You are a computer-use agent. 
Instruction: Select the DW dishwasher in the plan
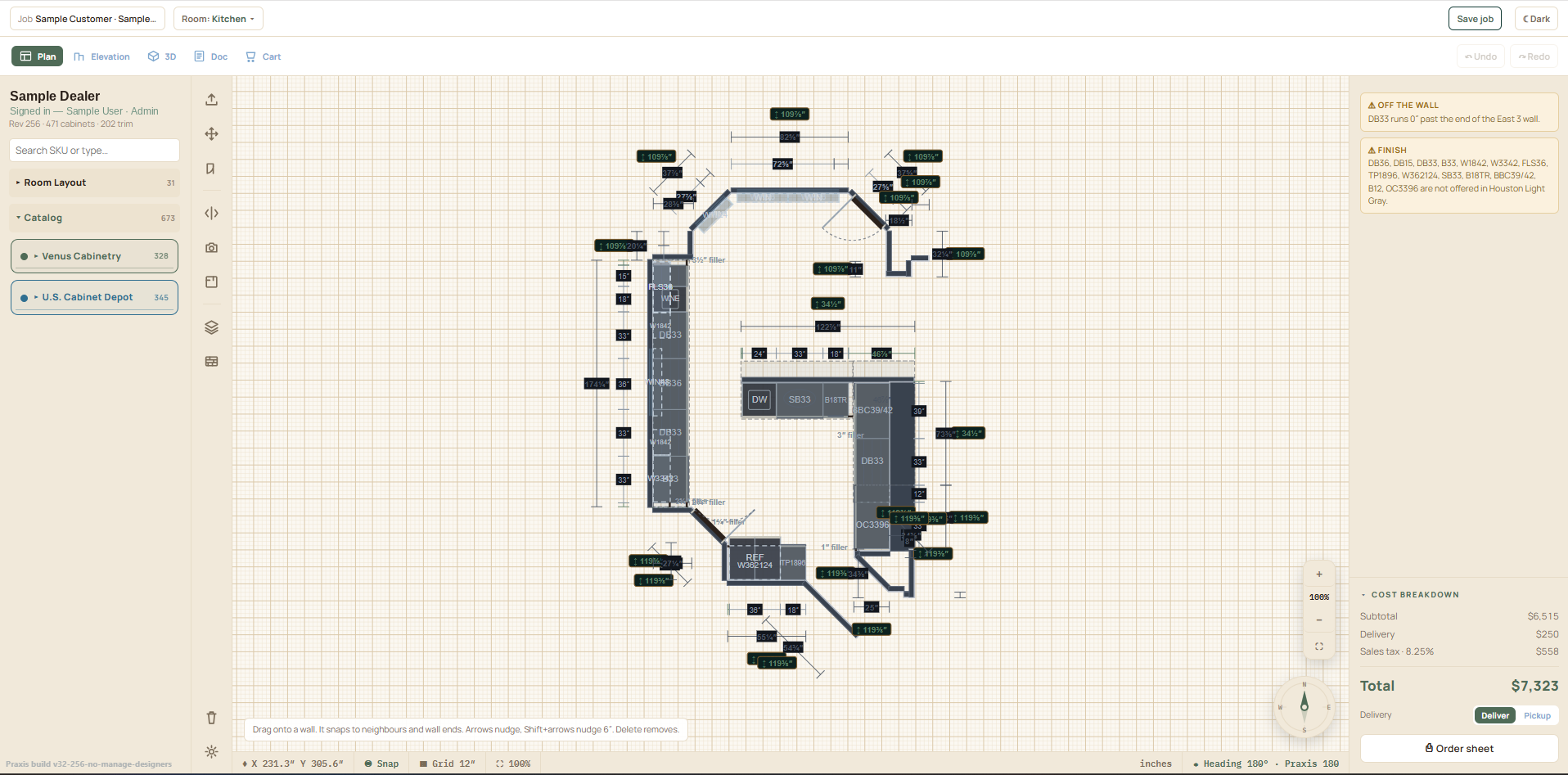click(x=759, y=399)
